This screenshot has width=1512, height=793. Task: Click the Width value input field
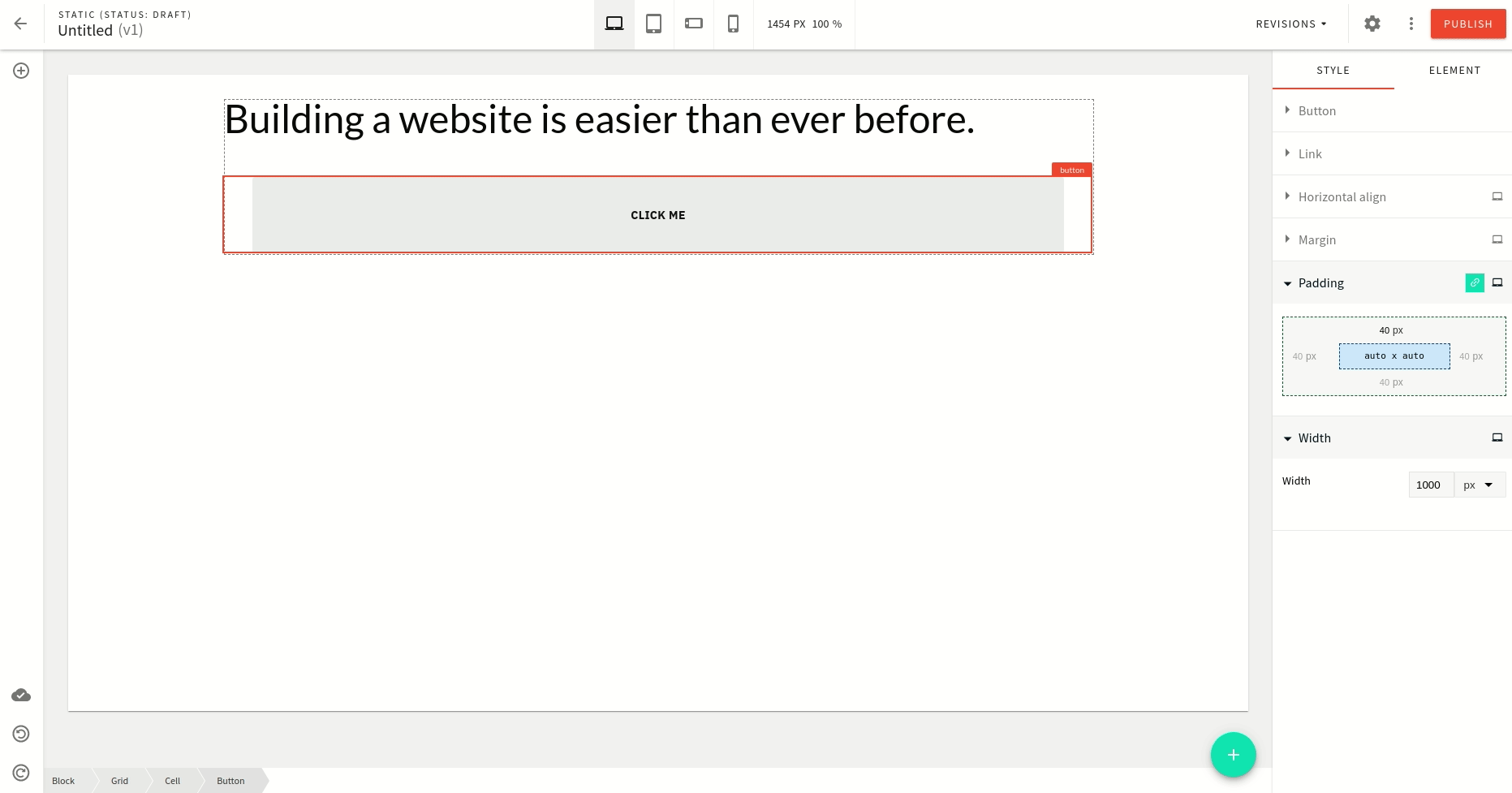point(1430,484)
